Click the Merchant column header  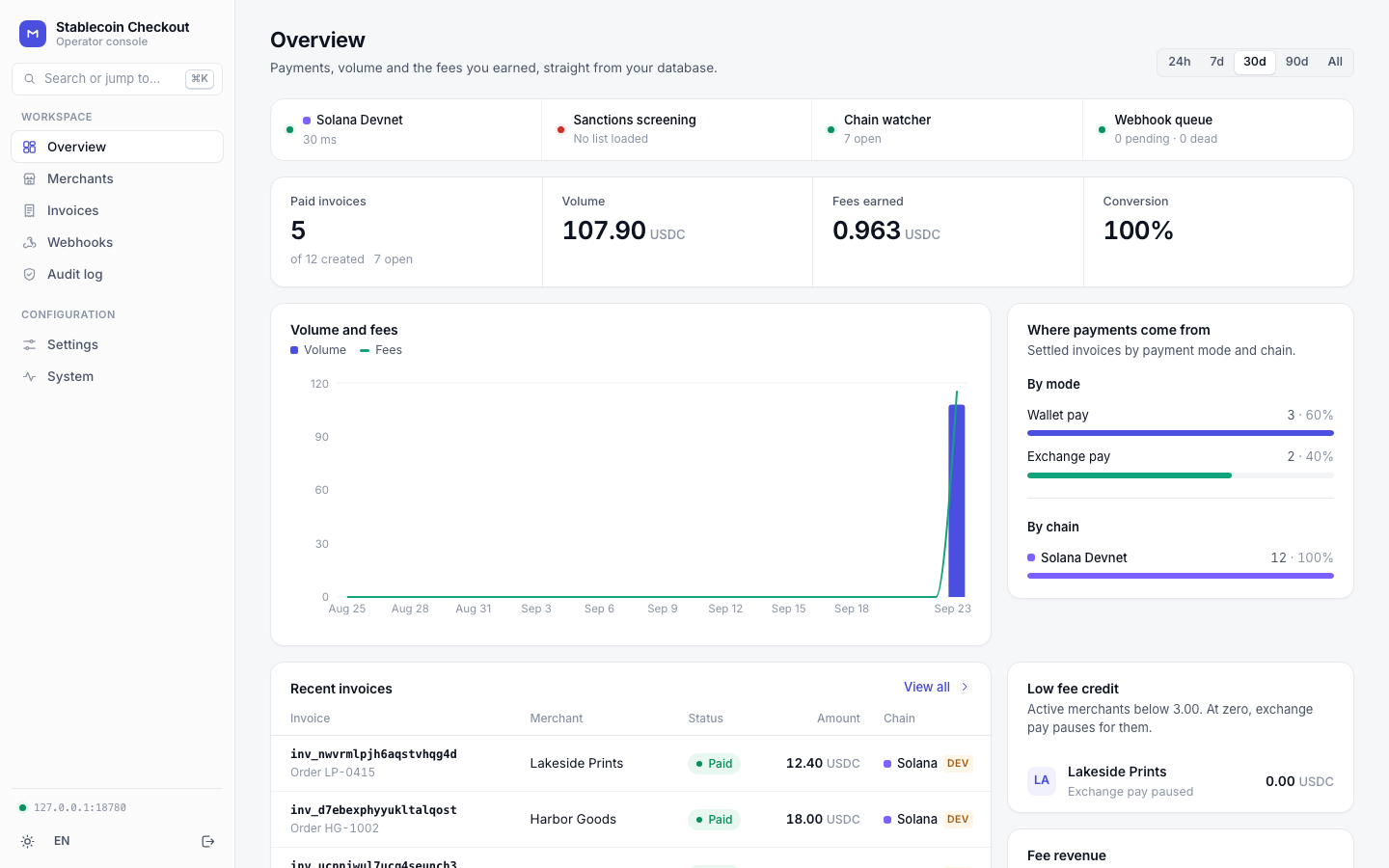[x=557, y=719]
